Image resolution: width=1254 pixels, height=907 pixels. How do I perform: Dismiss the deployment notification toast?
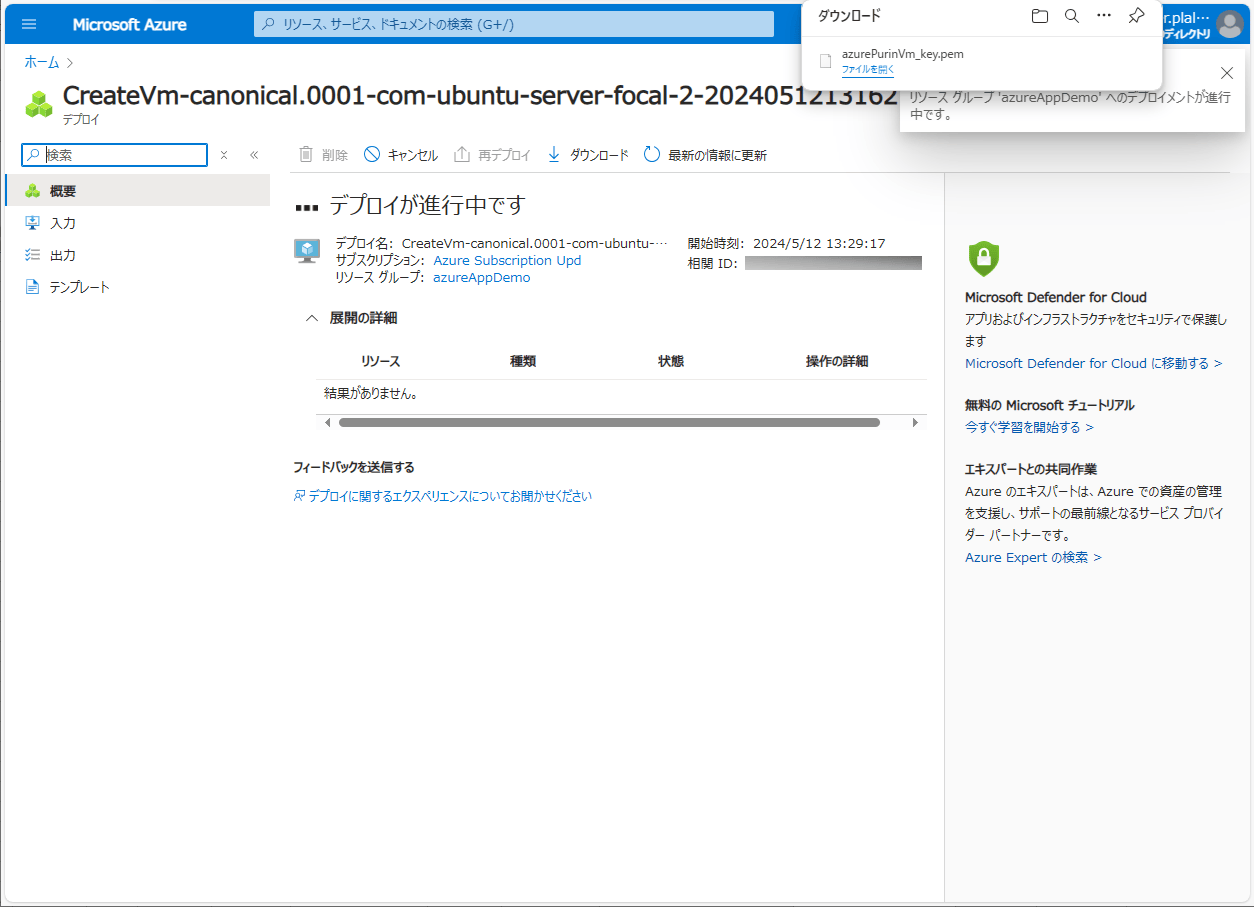1227,72
